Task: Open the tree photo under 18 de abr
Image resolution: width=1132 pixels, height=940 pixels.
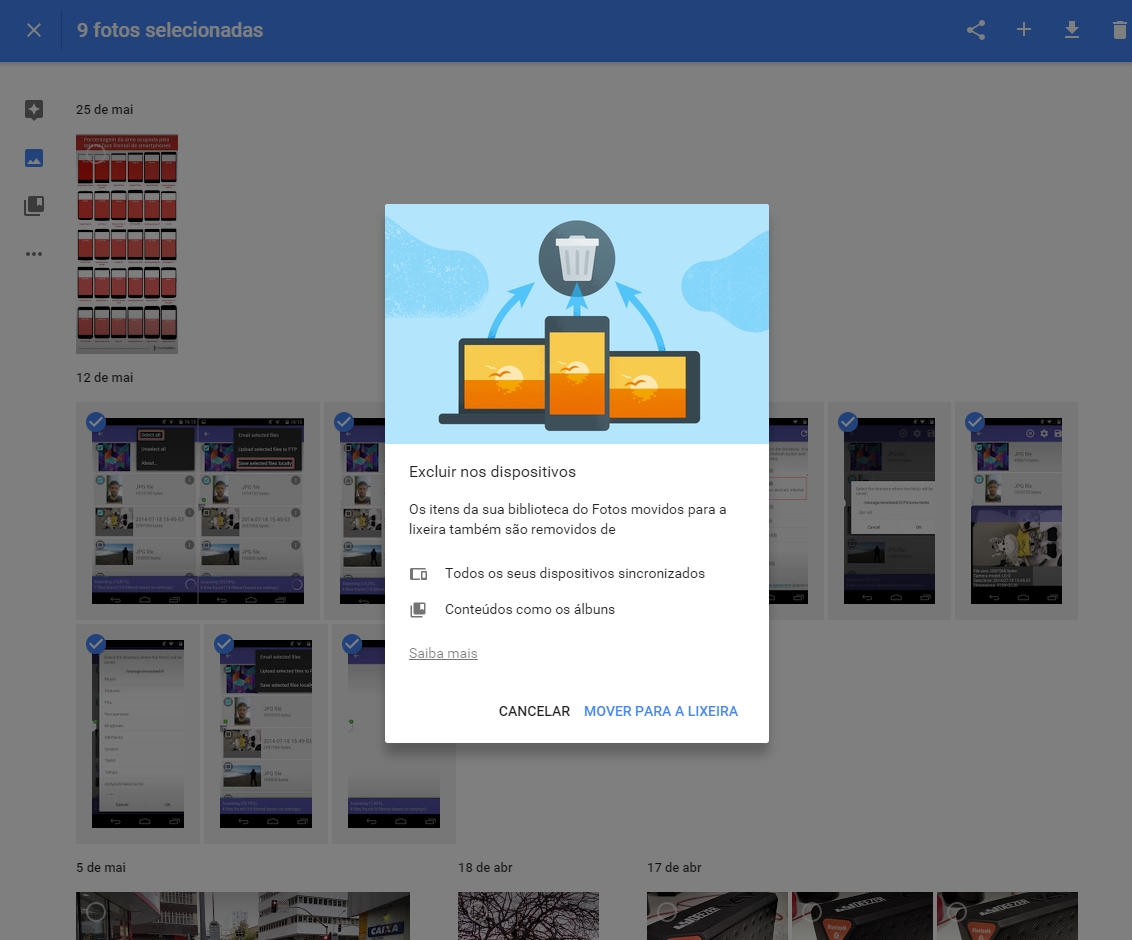Action: 528,915
